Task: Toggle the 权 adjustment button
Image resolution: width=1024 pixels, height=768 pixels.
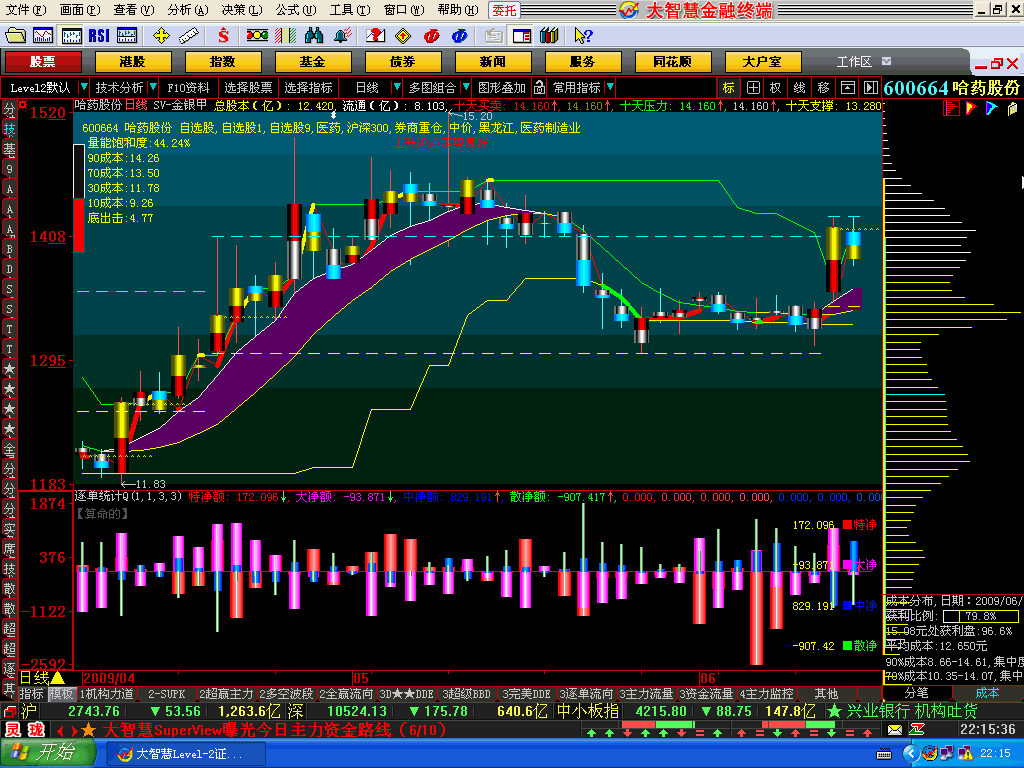Action: pyautogui.click(x=776, y=88)
